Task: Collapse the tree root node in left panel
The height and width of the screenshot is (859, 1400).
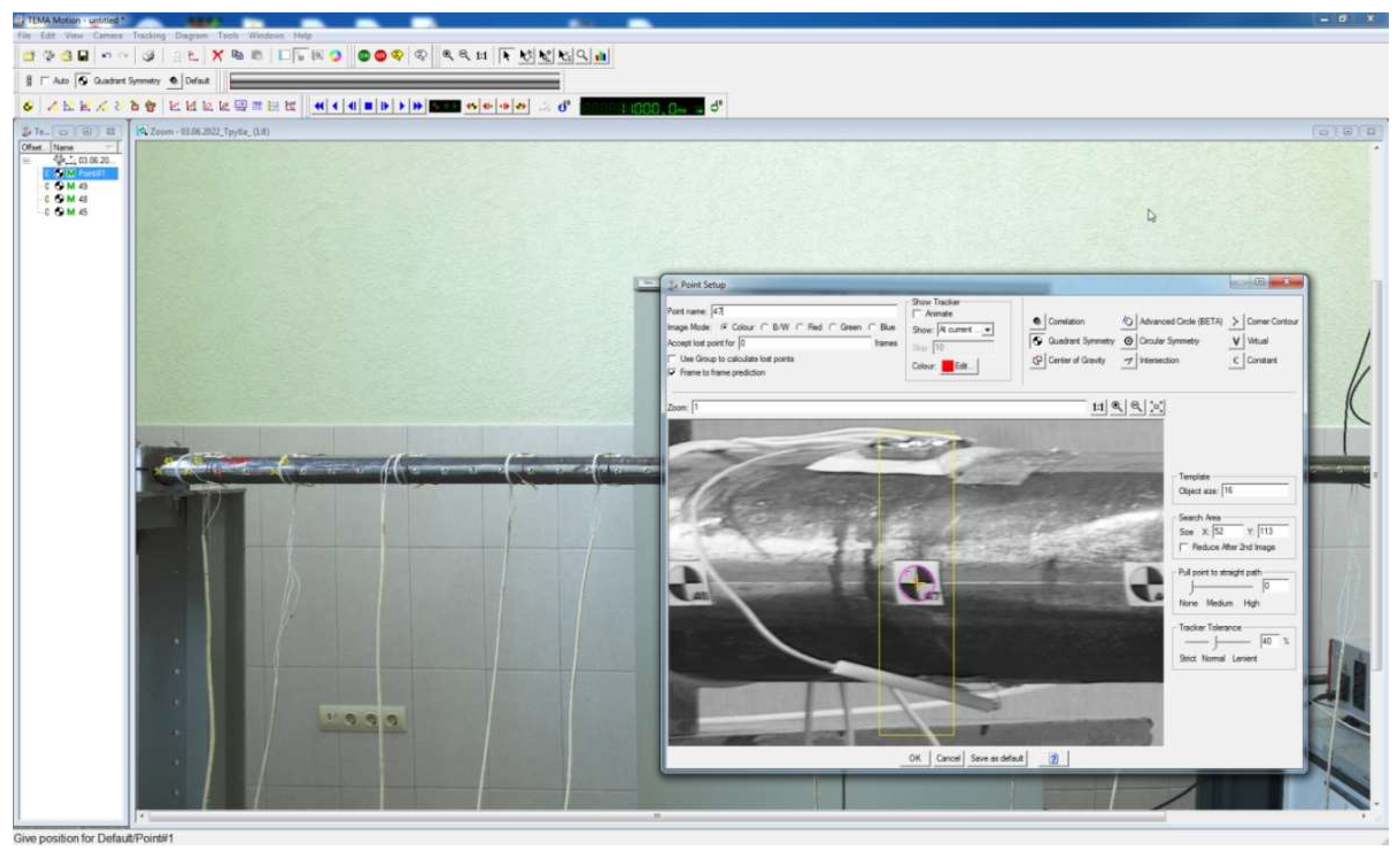Action: pyautogui.click(x=26, y=161)
